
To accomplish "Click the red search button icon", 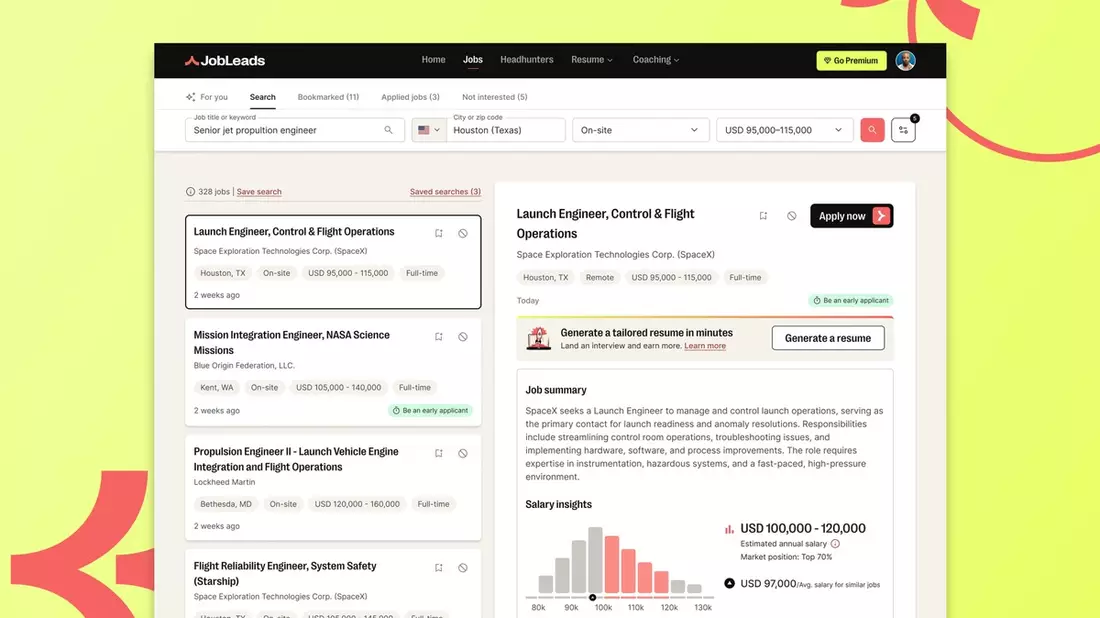I will pos(872,130).
